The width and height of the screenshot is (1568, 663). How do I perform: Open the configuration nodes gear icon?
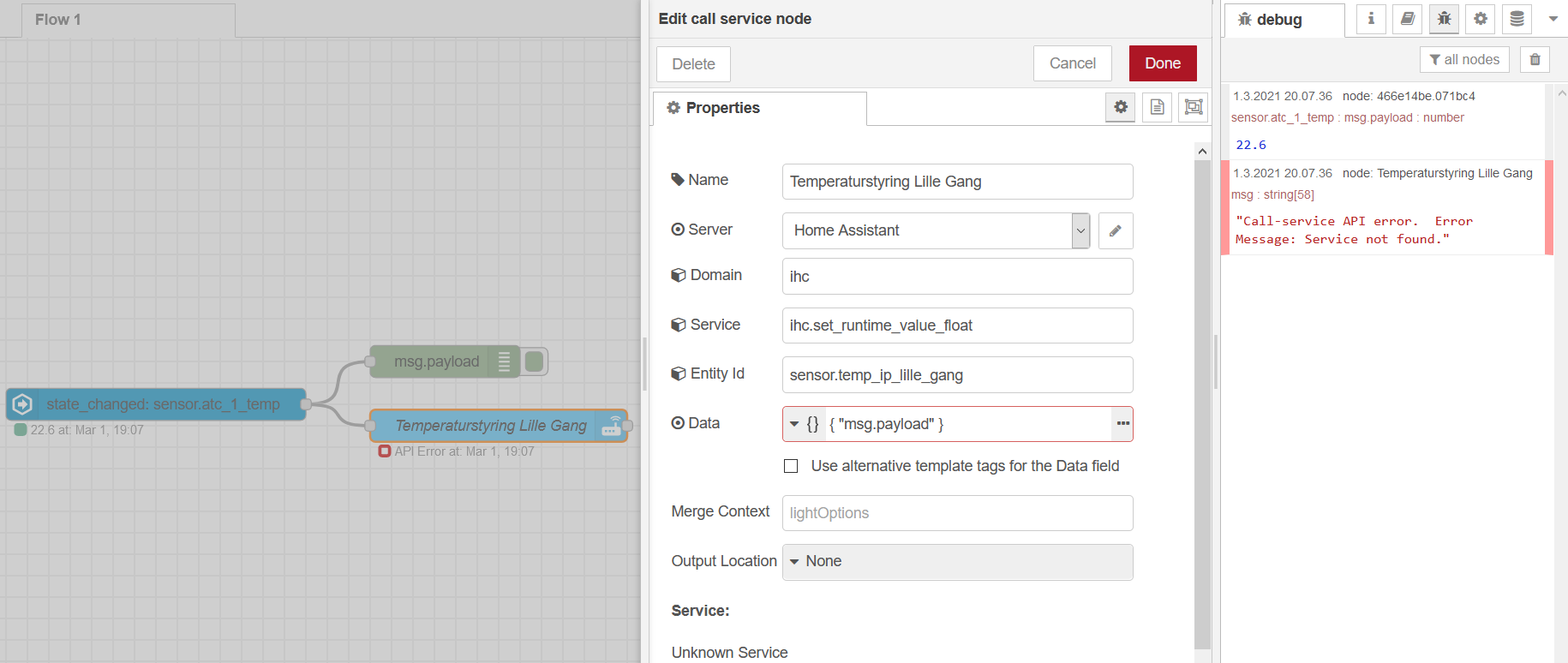(1480, 19)
